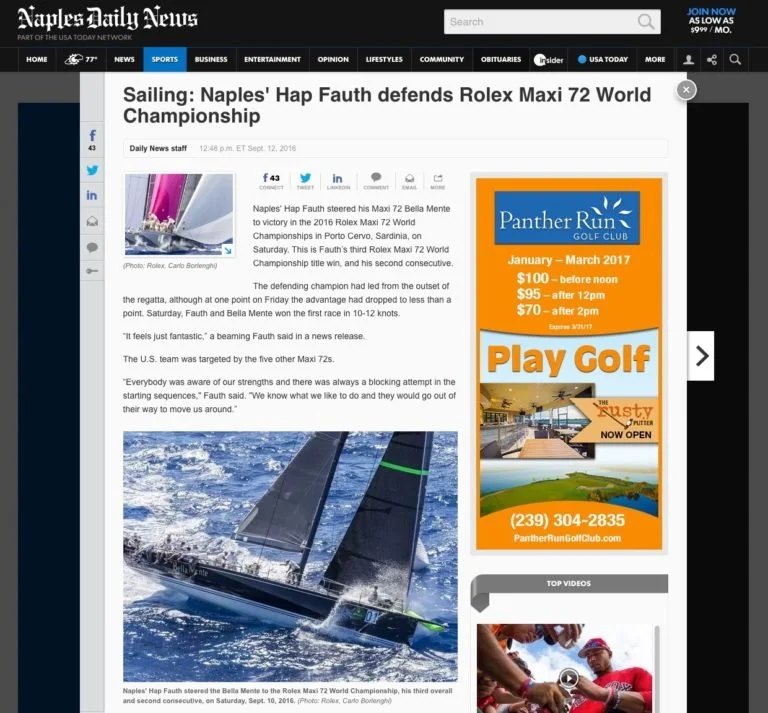Open the News section
Image resolution: width=768 pixels, height=713 pixels.
coord(124,59)
